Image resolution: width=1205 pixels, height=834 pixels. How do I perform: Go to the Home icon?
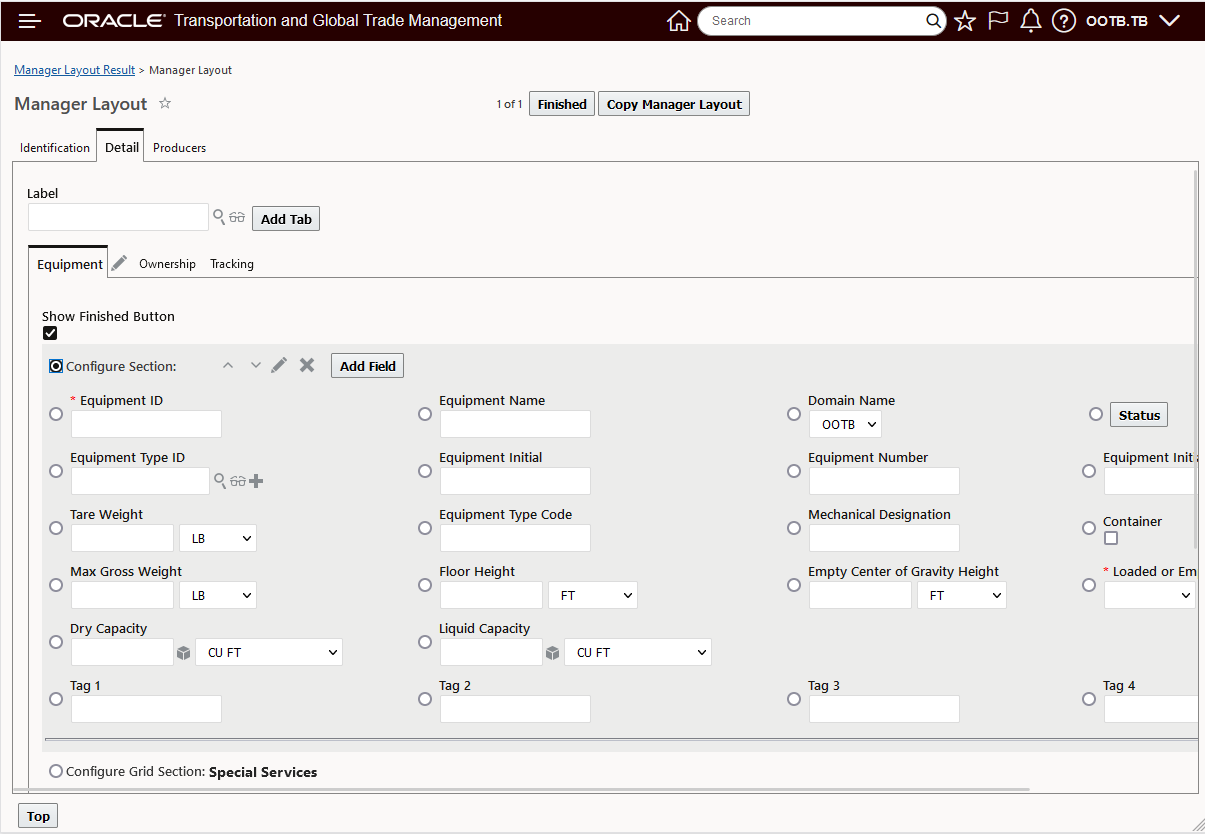679,21
